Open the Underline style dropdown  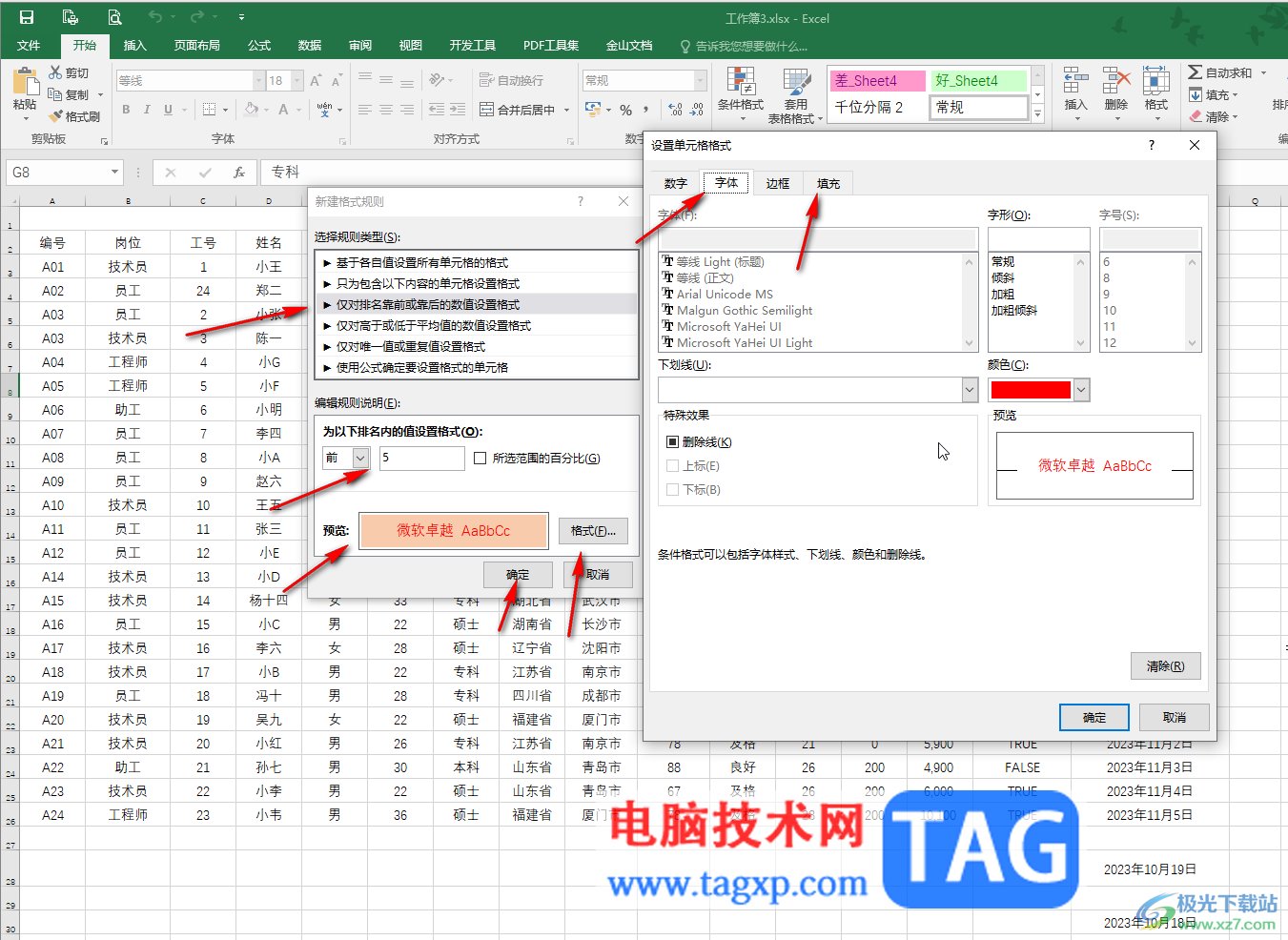point(970,390)
